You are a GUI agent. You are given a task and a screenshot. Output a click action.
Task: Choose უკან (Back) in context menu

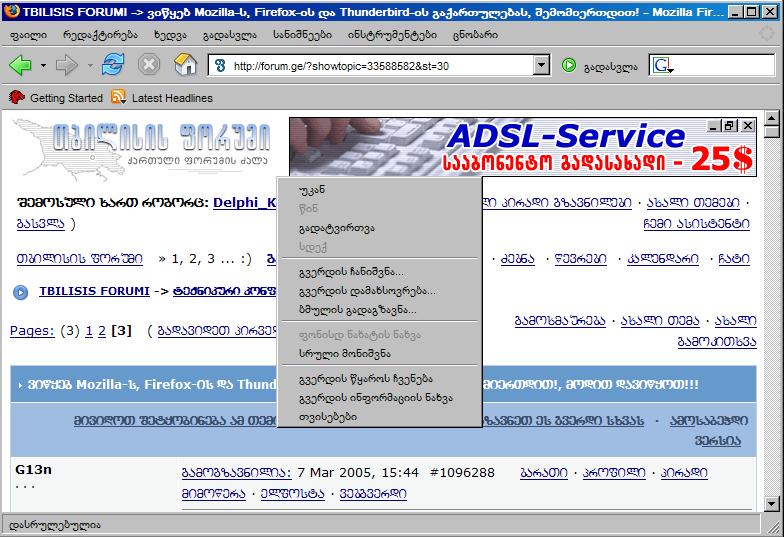pos(380,190)
